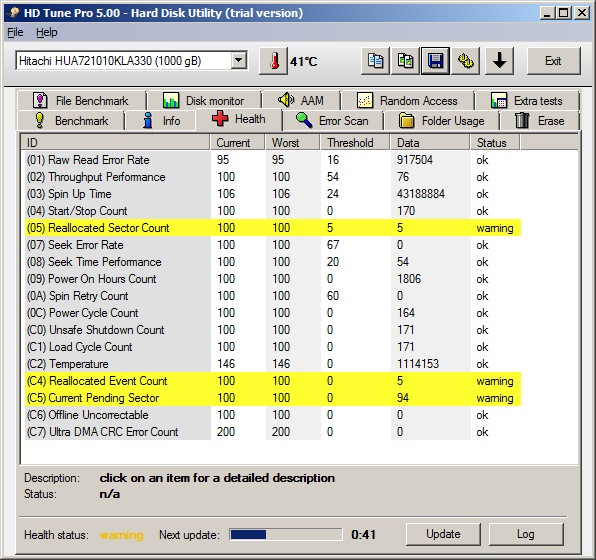Click the Random Access scatter icon
Image resolution: width=596 pixels, height=560 pixels.
tap(365, 100)
